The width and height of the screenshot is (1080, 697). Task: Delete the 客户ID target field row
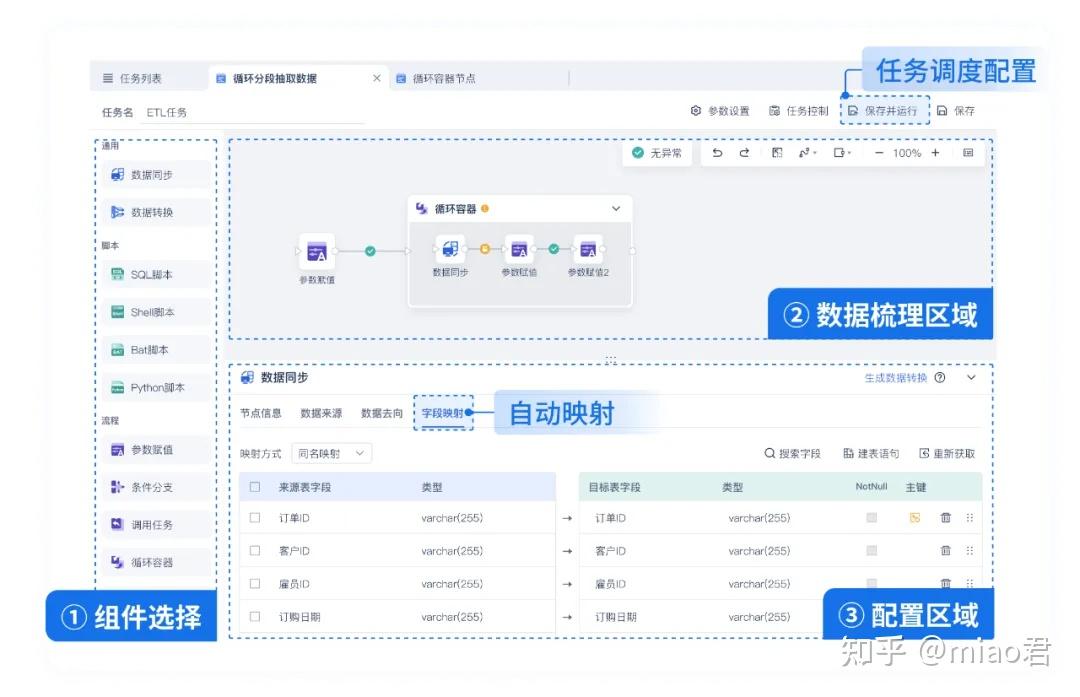coord(946,551)
